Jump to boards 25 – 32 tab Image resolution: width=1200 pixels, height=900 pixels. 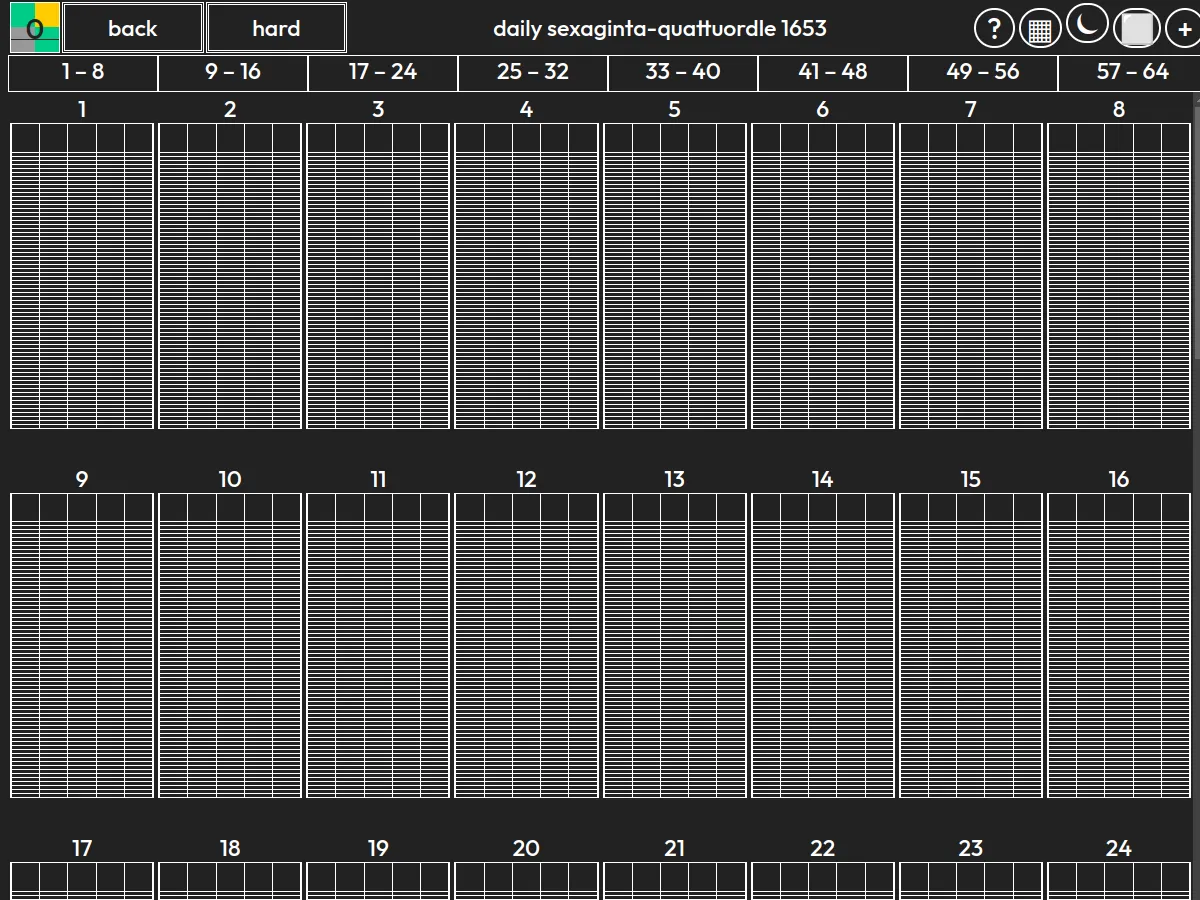(x=533, y=72)
